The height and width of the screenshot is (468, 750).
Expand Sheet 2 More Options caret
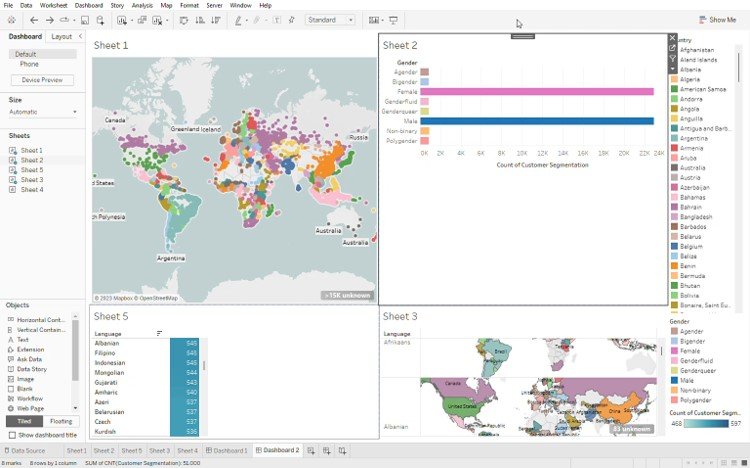[x=672, y=68]
